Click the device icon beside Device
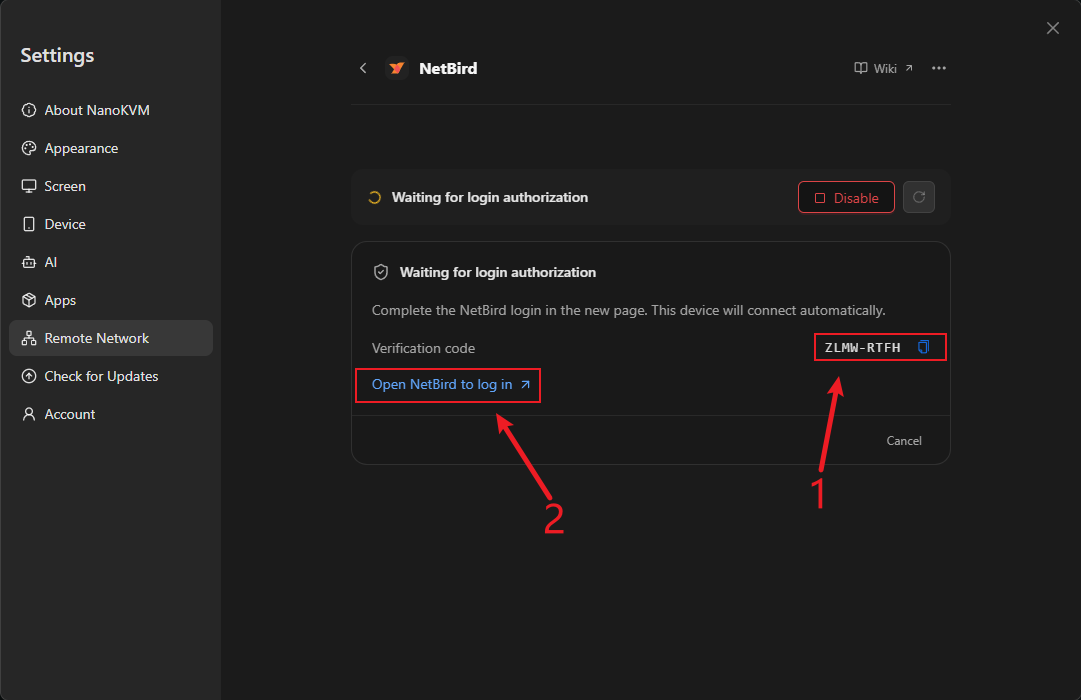 point(29,224)
